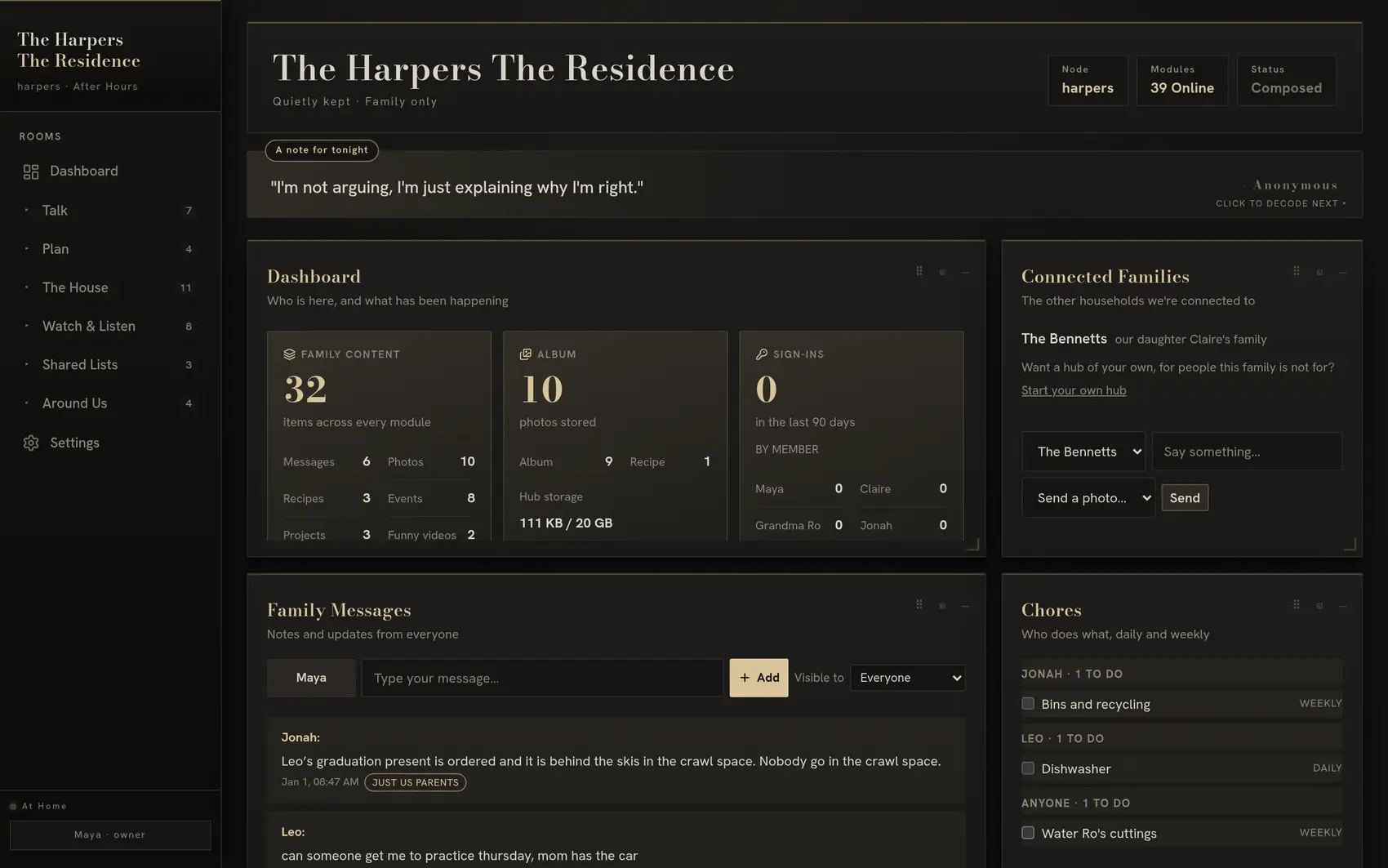The width and height of the screenshot is (1388, 868).
Task: Pop out the Dashboard panel
Action: tap(942, 272)
